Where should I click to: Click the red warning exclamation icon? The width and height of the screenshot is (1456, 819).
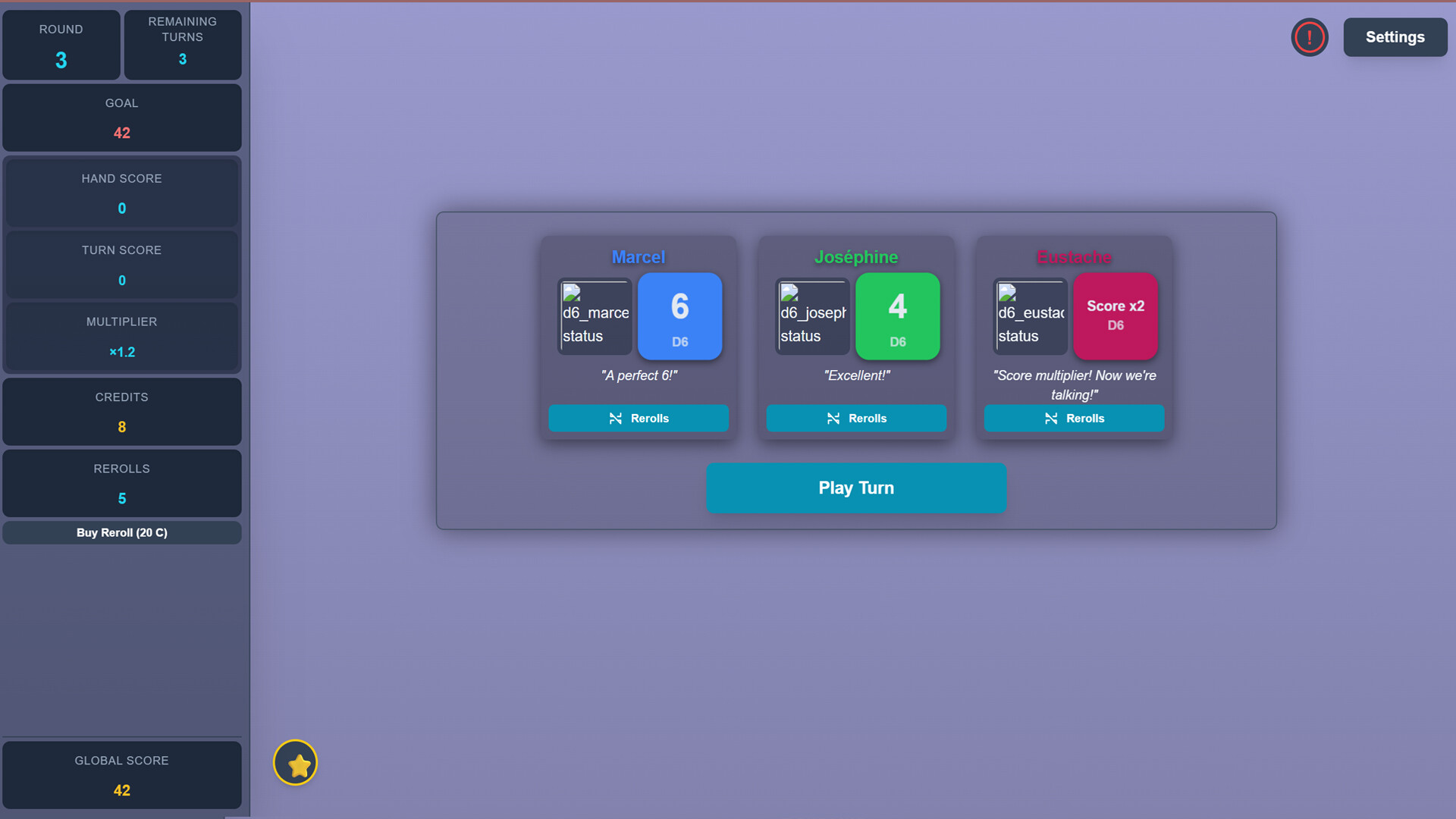point(1310,36)
